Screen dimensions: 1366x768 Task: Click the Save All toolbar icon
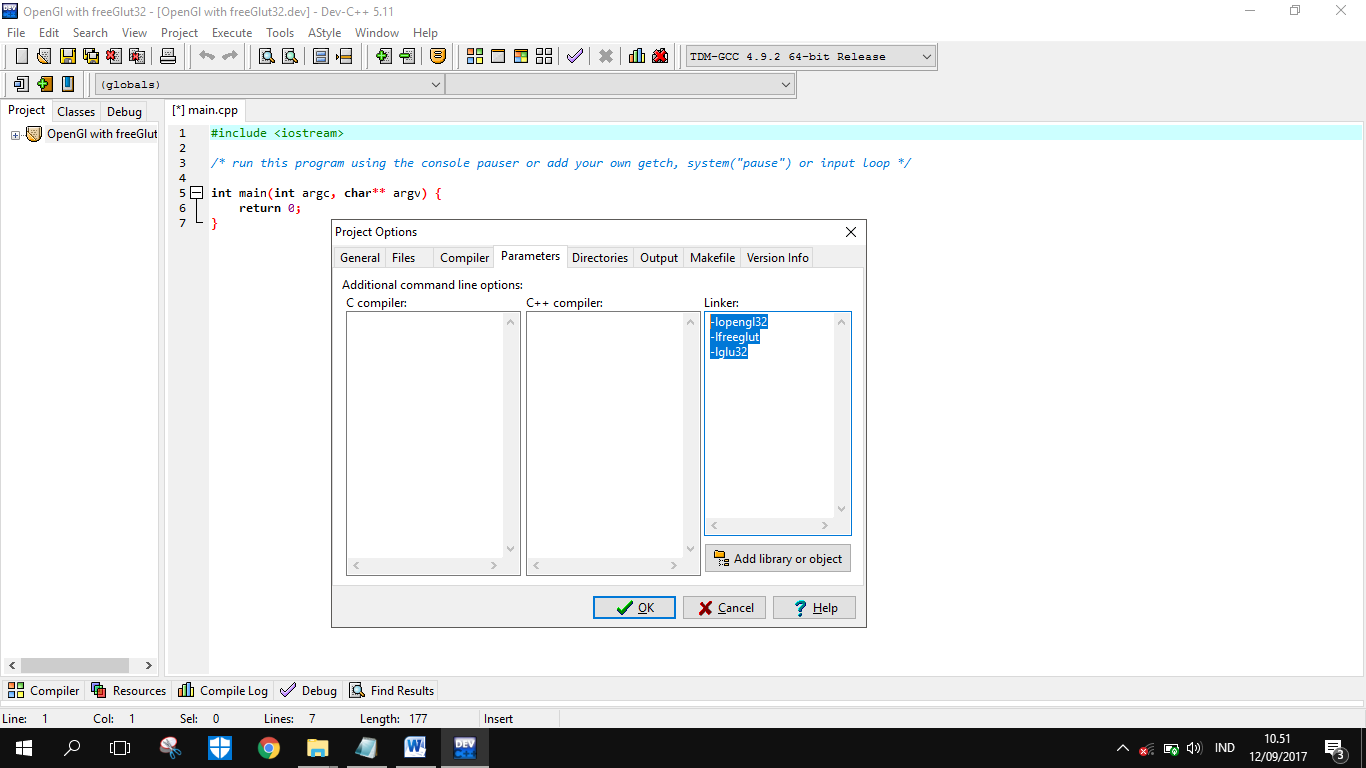point(90,56)
